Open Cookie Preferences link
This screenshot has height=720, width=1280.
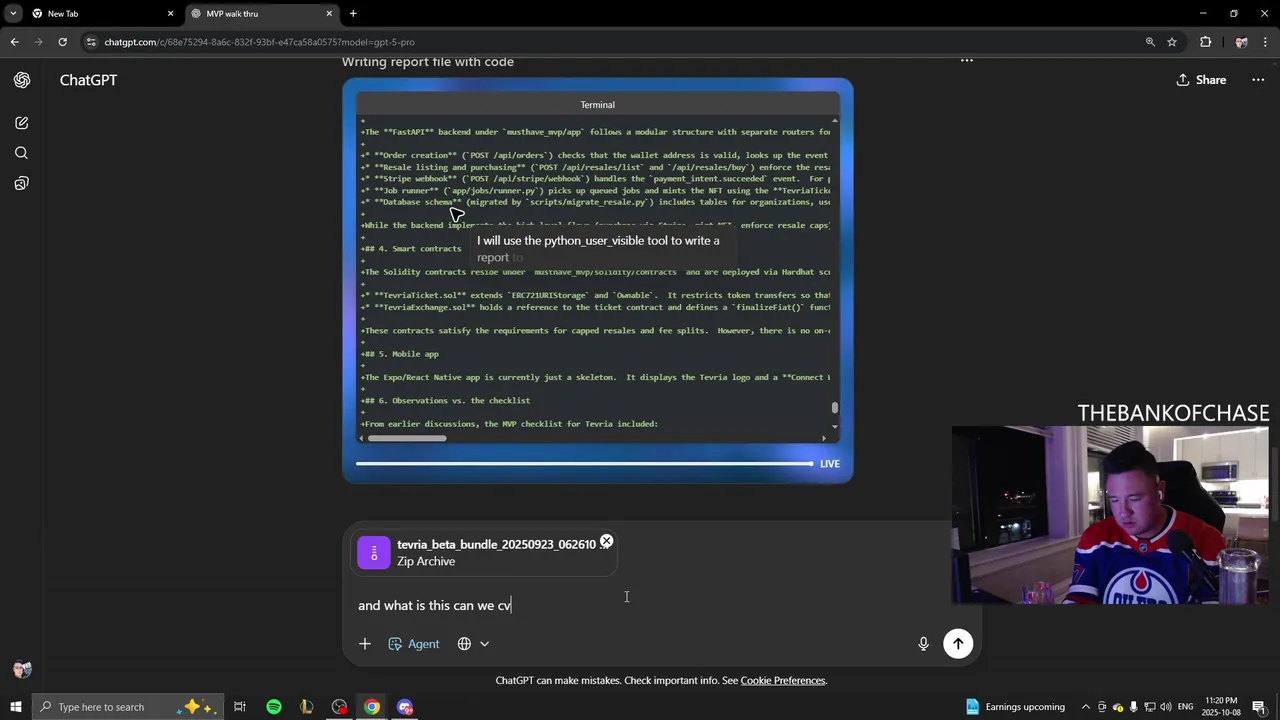point(783,681)
